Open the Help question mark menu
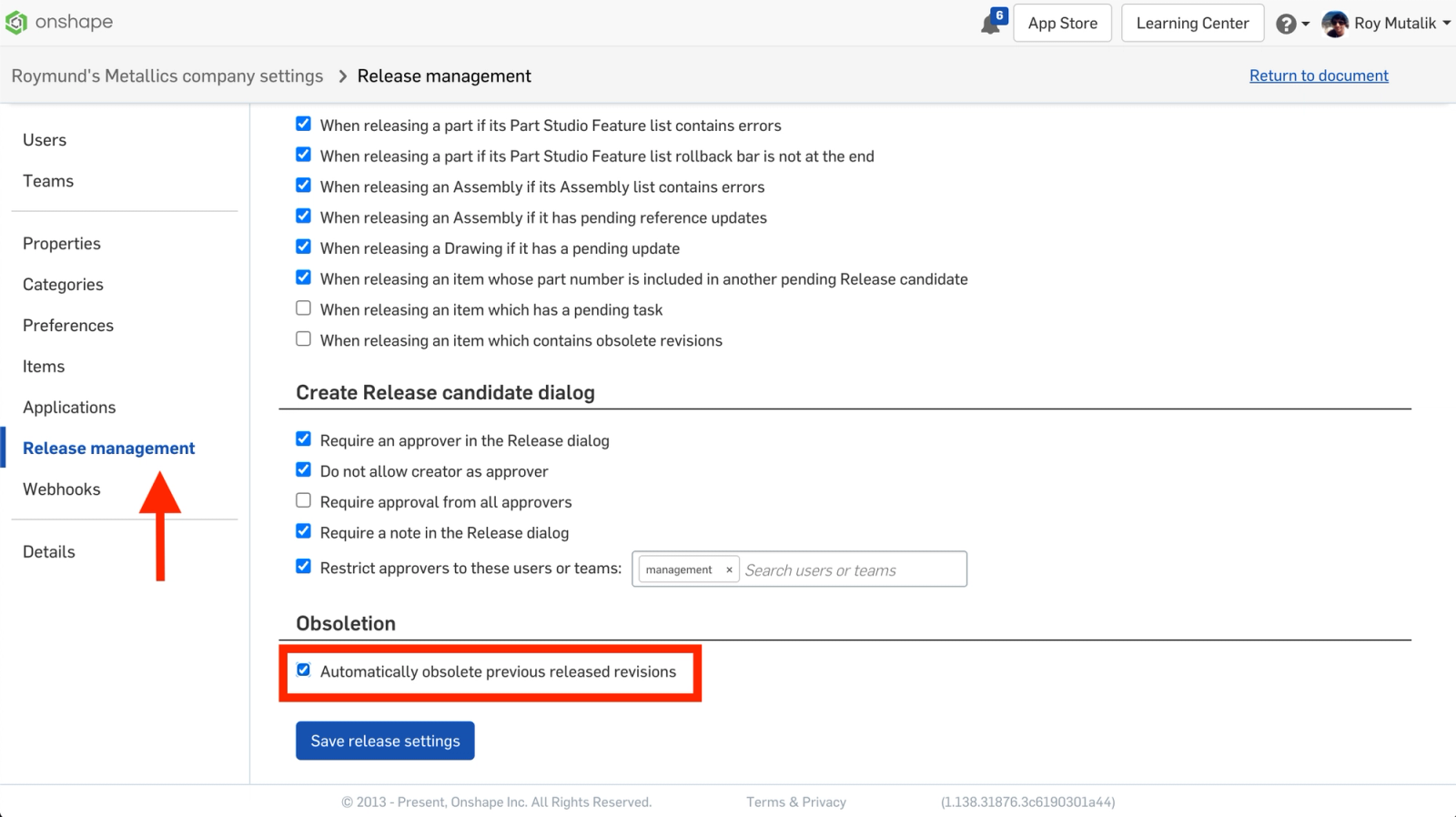Image resolution: width=1456 pixels, height=817 pixels. pos(1286,24)
